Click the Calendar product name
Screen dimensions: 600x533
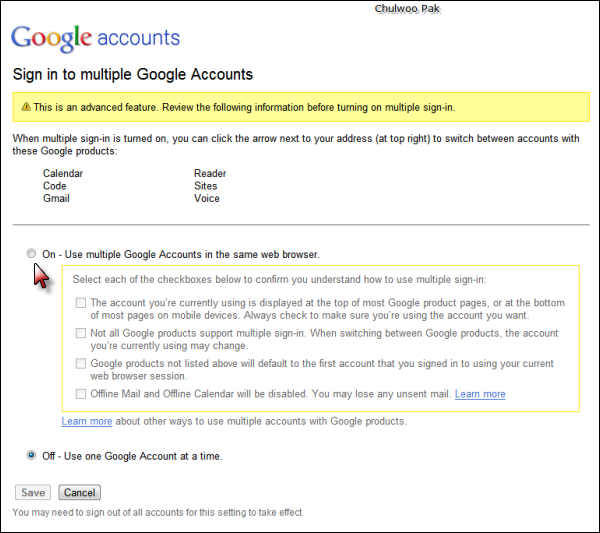pyautogui.click(x=63, y=173)
